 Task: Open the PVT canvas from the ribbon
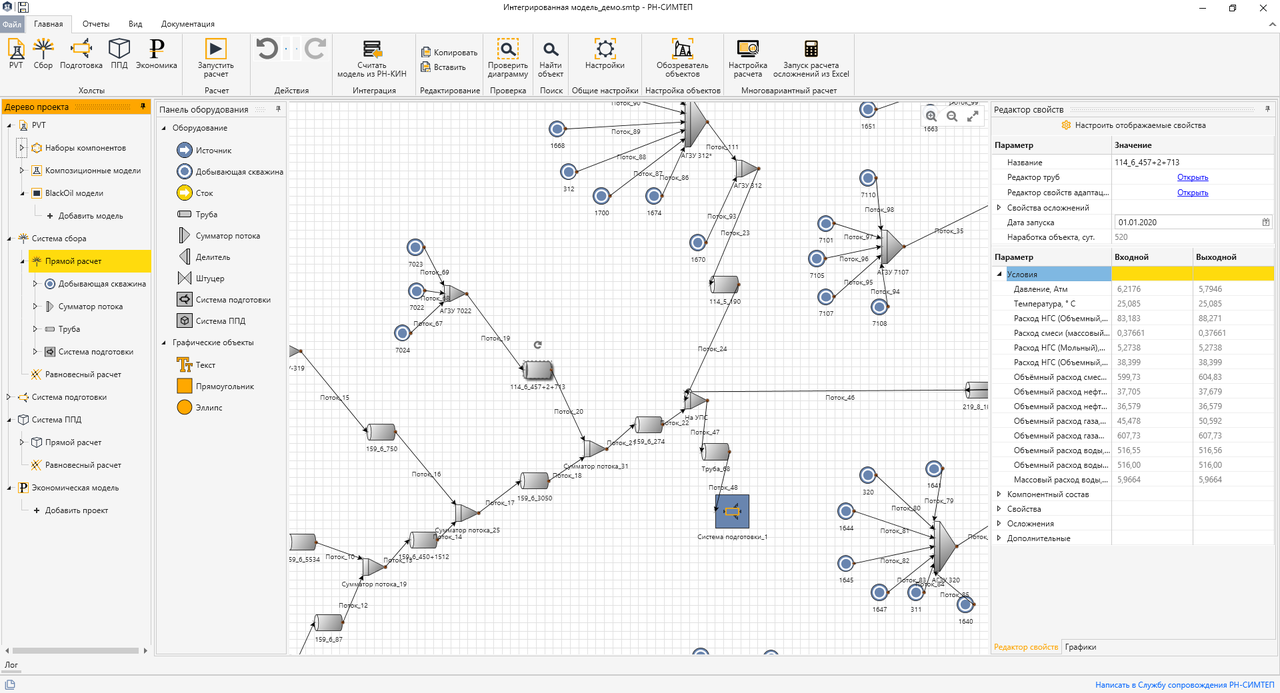click(16, 53)
